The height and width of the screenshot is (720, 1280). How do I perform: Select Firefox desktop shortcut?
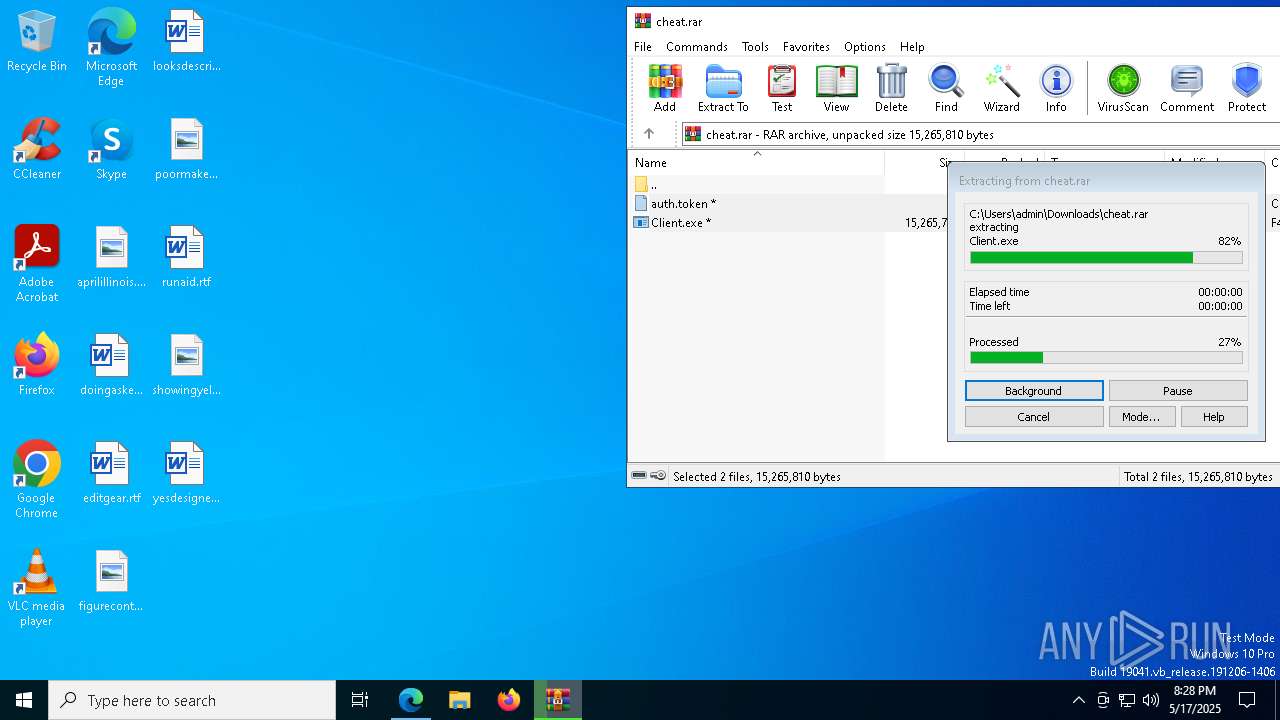coord(37,365)
